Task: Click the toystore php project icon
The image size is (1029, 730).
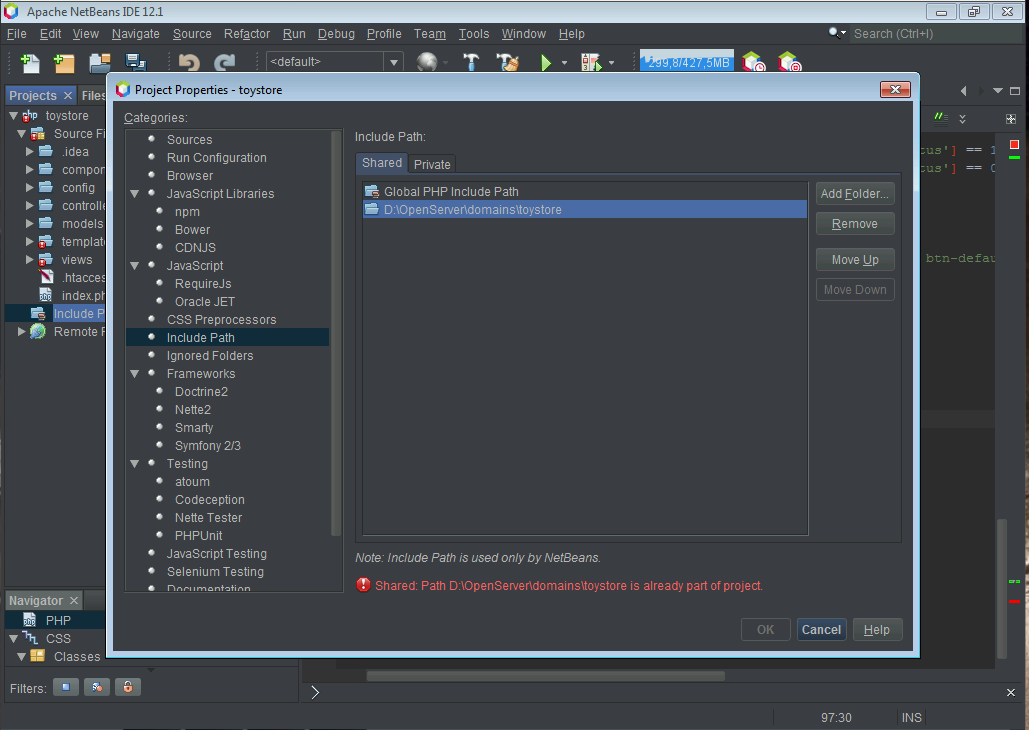Action: 30,116
